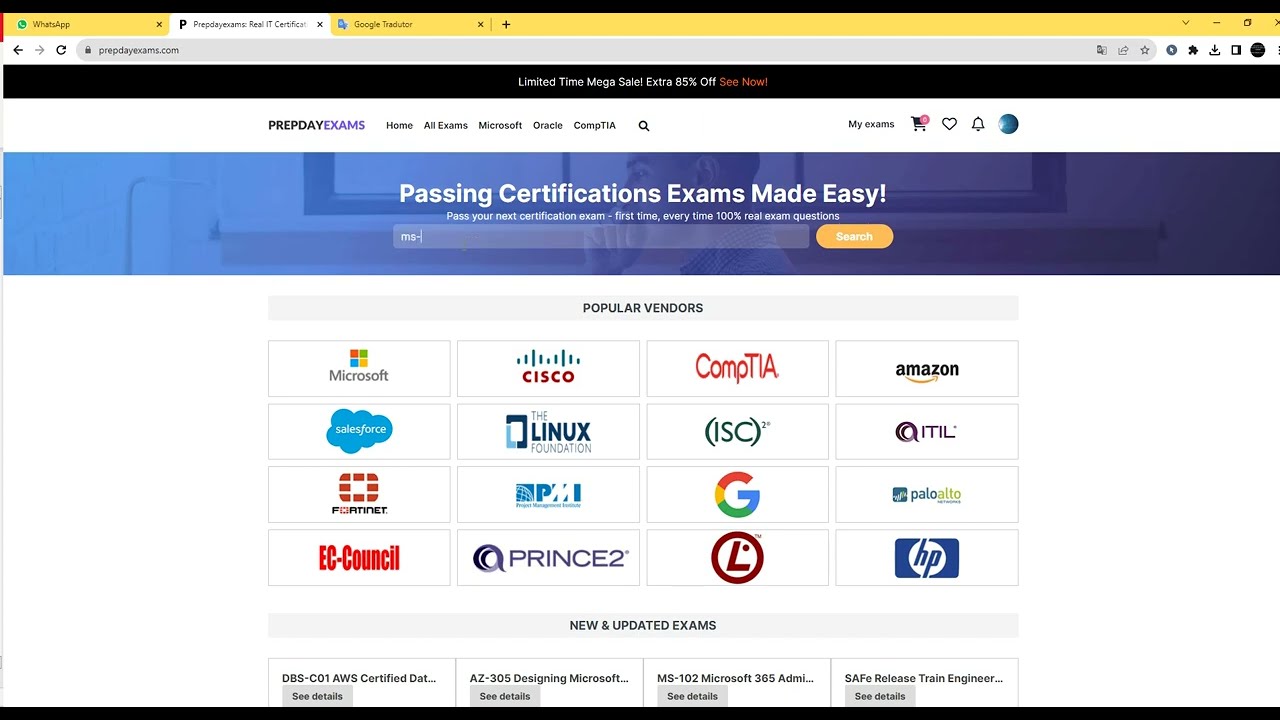
Task: Open the My exams link
Action: pyautogui.click(x=871, y=125)
